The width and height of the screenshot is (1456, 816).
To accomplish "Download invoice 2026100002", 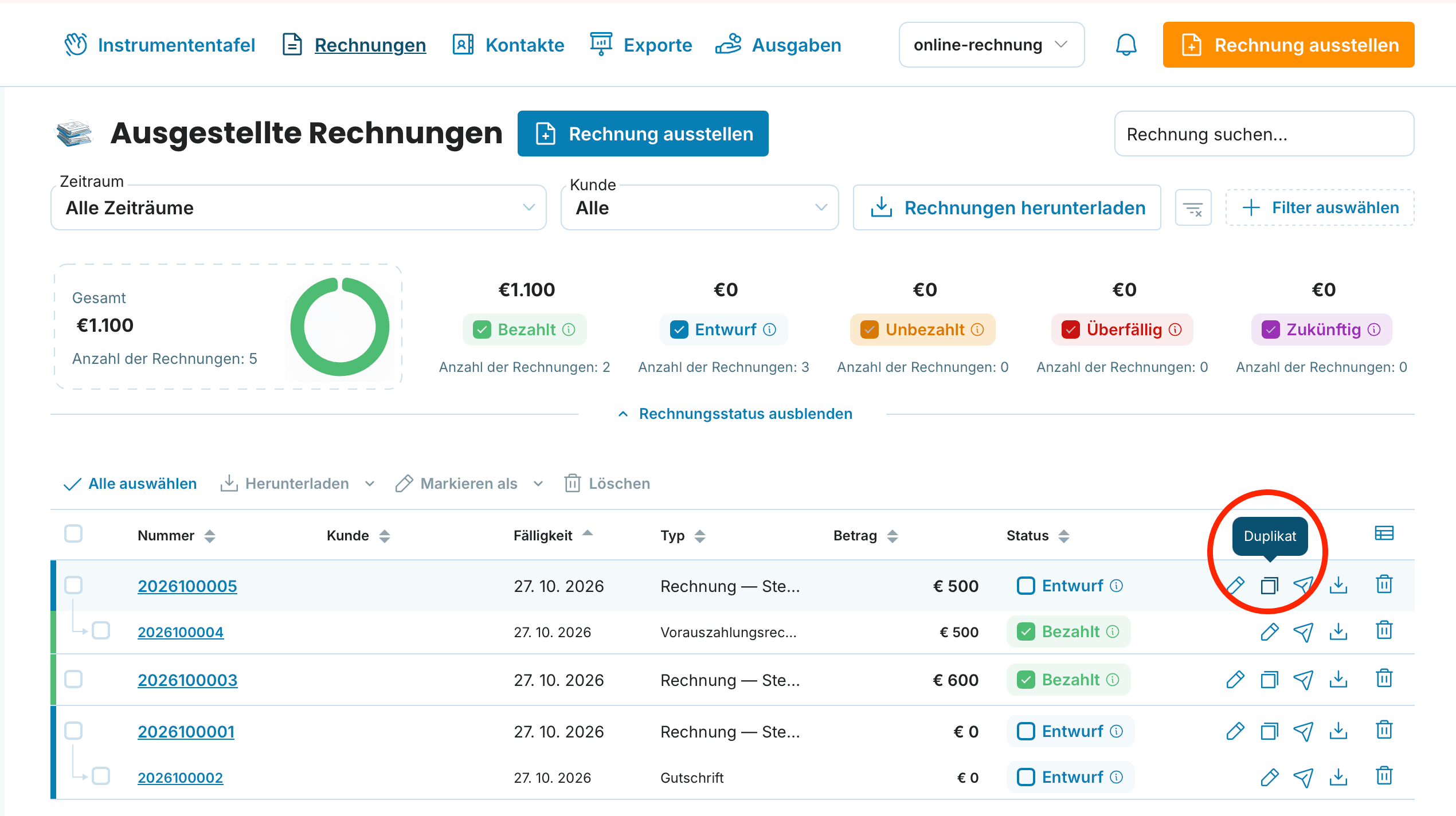I will pos(1338,777).
